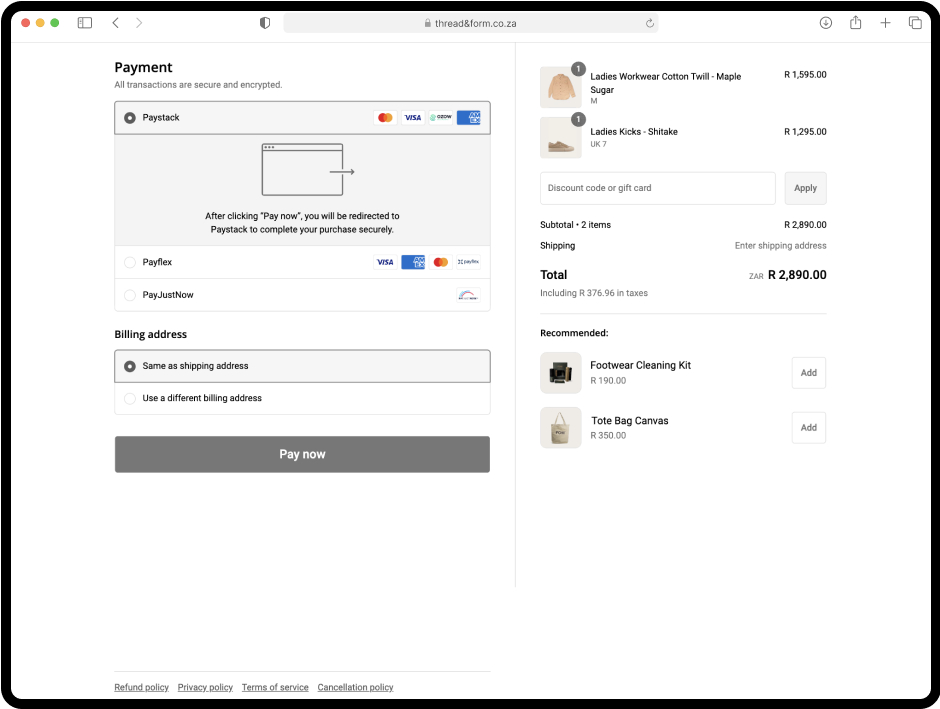Open the Safari downloads icon
This screenshot has width=940, height=709.
[x=825, y=23]
